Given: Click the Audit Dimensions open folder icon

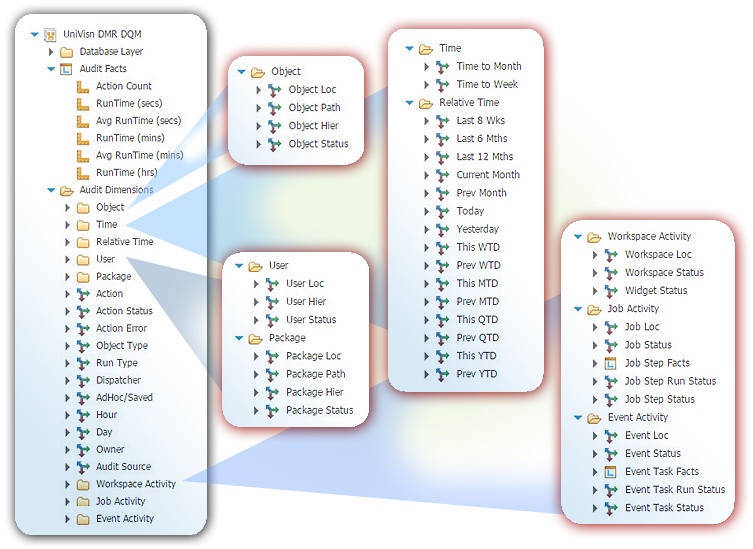Looking at the screenshot, I should (x=66, y=191).
